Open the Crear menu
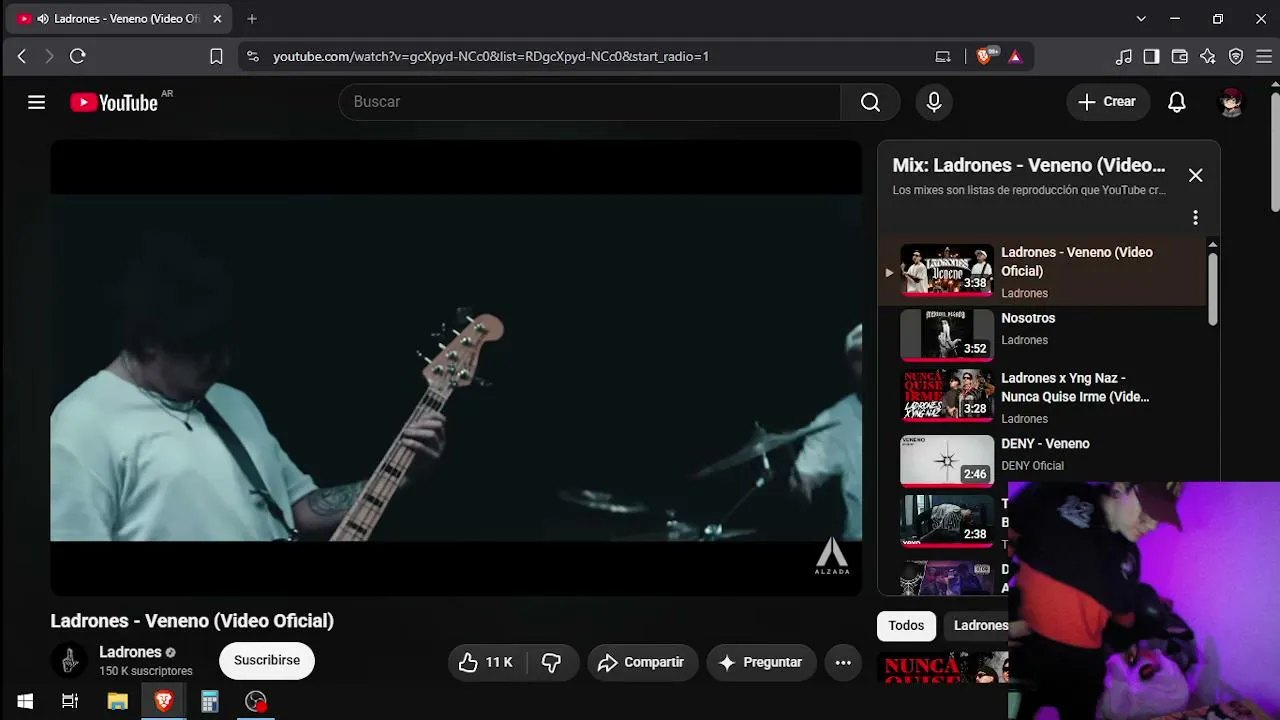Screen dimensions: 1280x720 coord(1107,102)
